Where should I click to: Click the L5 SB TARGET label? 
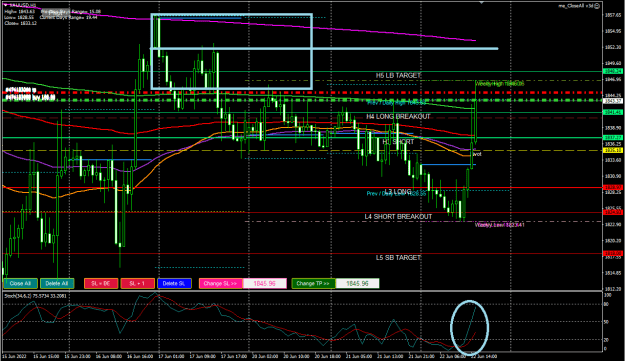tap(398, 257)
